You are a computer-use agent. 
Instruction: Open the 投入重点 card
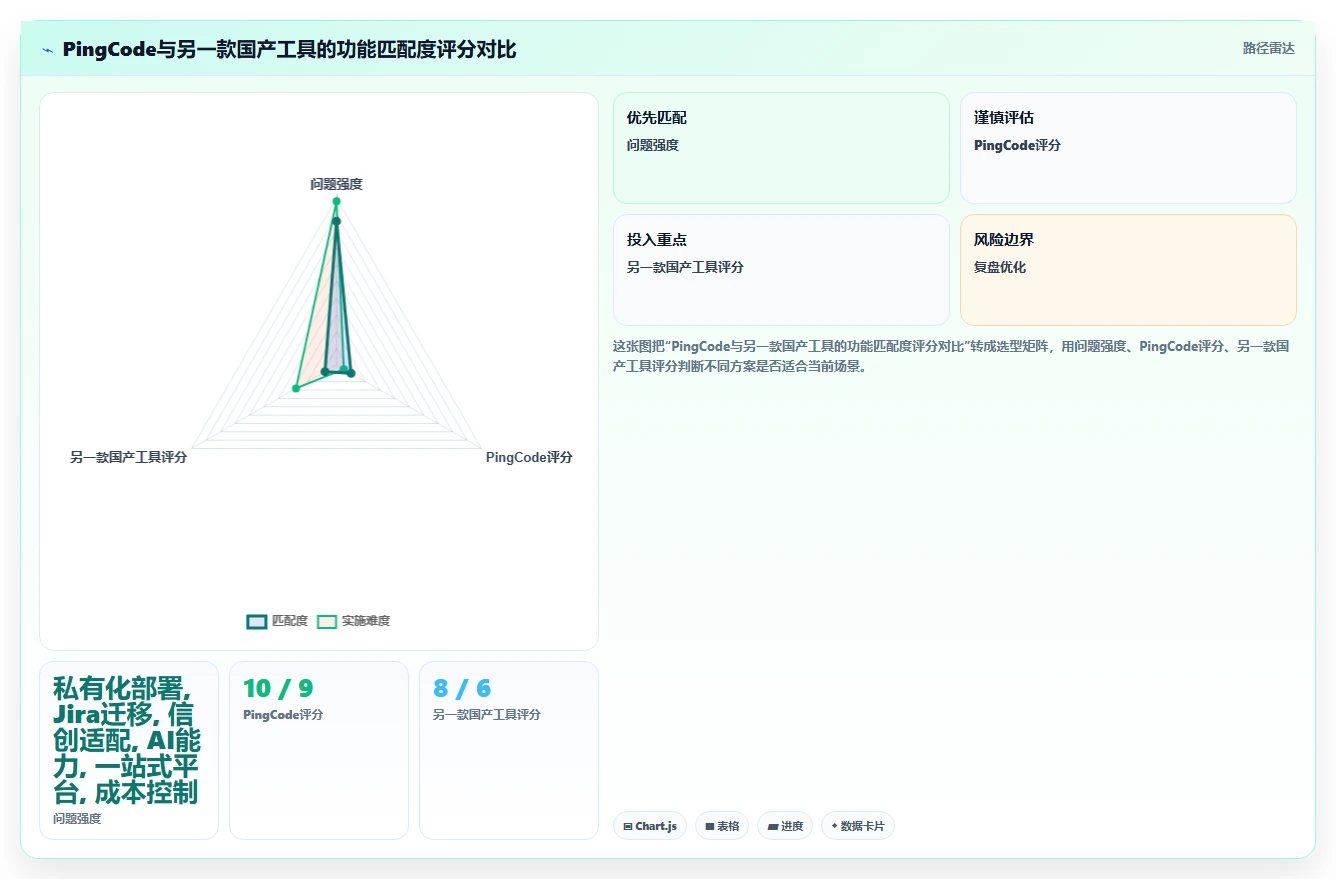(x=781, y=270)
